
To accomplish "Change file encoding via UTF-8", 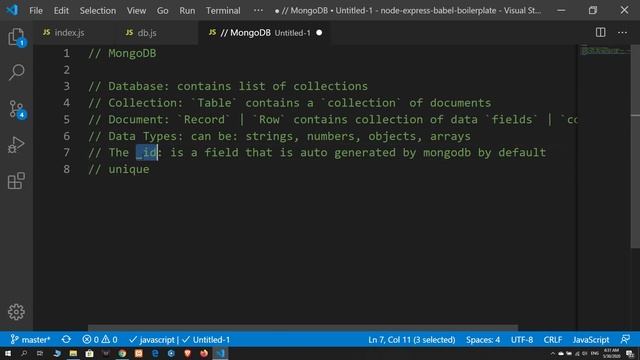I will [522, 340].
